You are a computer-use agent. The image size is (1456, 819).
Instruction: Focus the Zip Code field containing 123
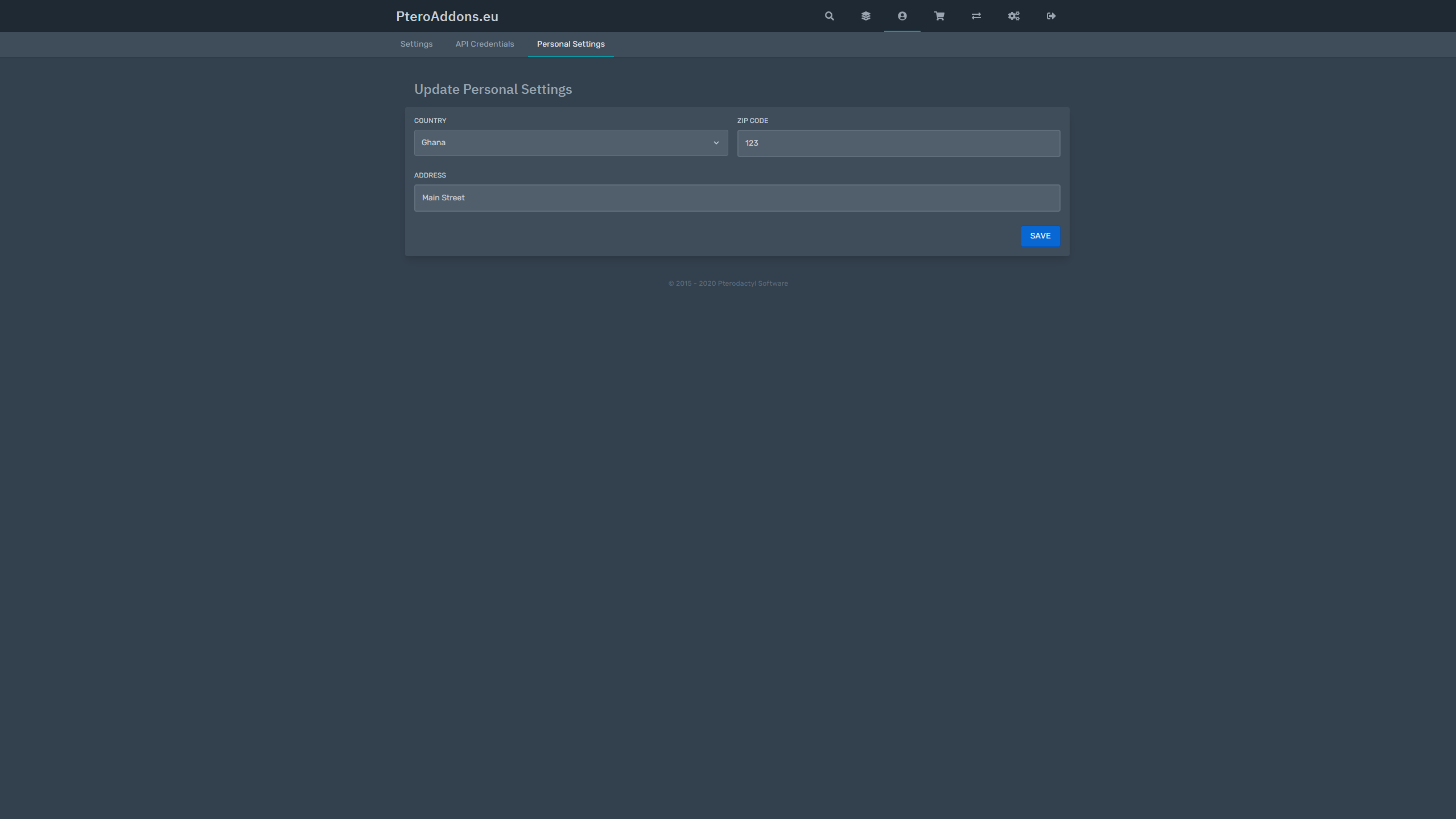click(x=898, y=143)
